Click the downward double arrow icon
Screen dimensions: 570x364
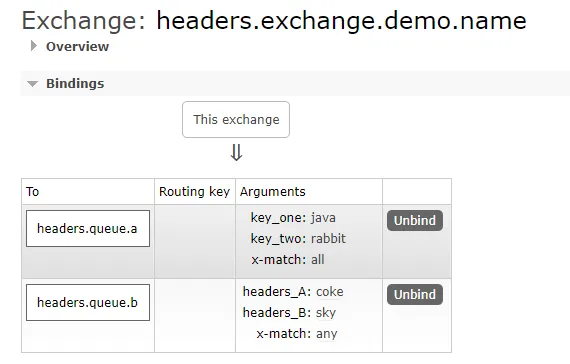pos(236,153)
